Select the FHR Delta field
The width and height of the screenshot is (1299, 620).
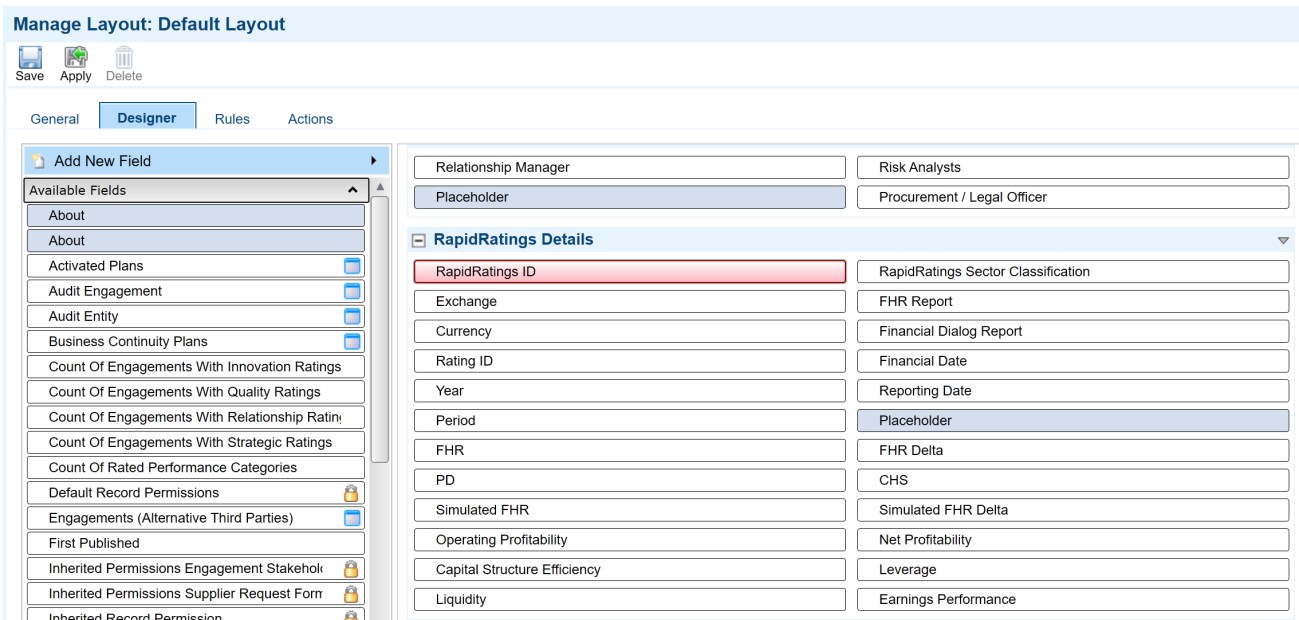1073,451
